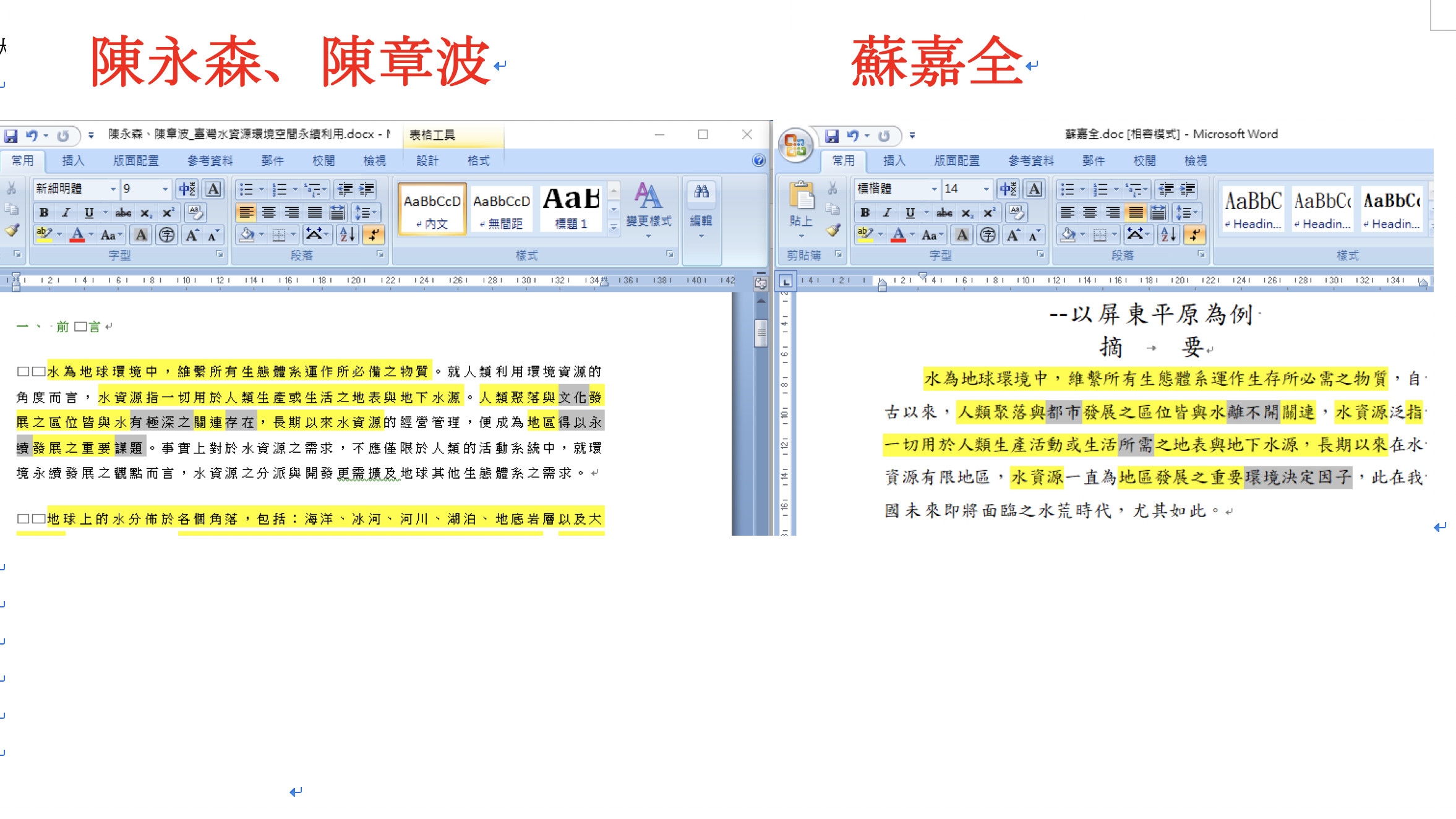The height and width of the screenshot is (819, 1456).
Task: Click tab selector L box on right ruler
Action: pos(786,281)
